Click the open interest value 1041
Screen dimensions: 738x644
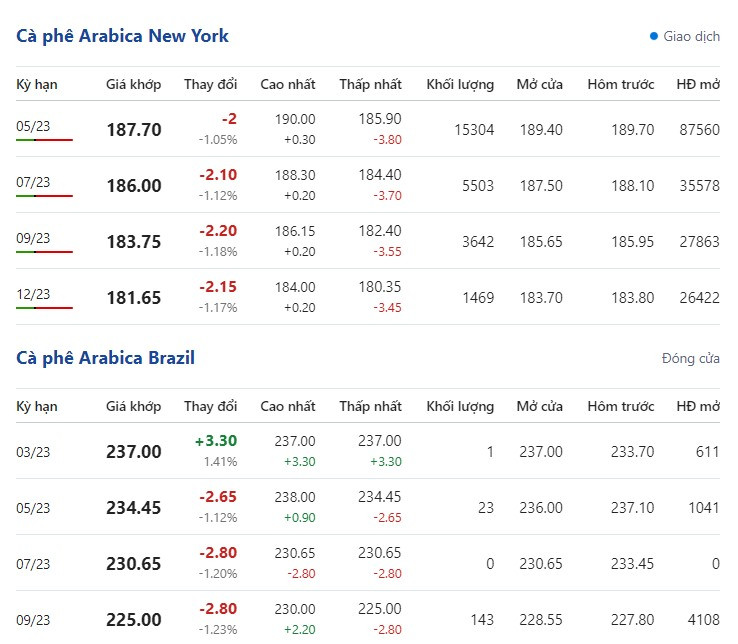pos(704,507)
